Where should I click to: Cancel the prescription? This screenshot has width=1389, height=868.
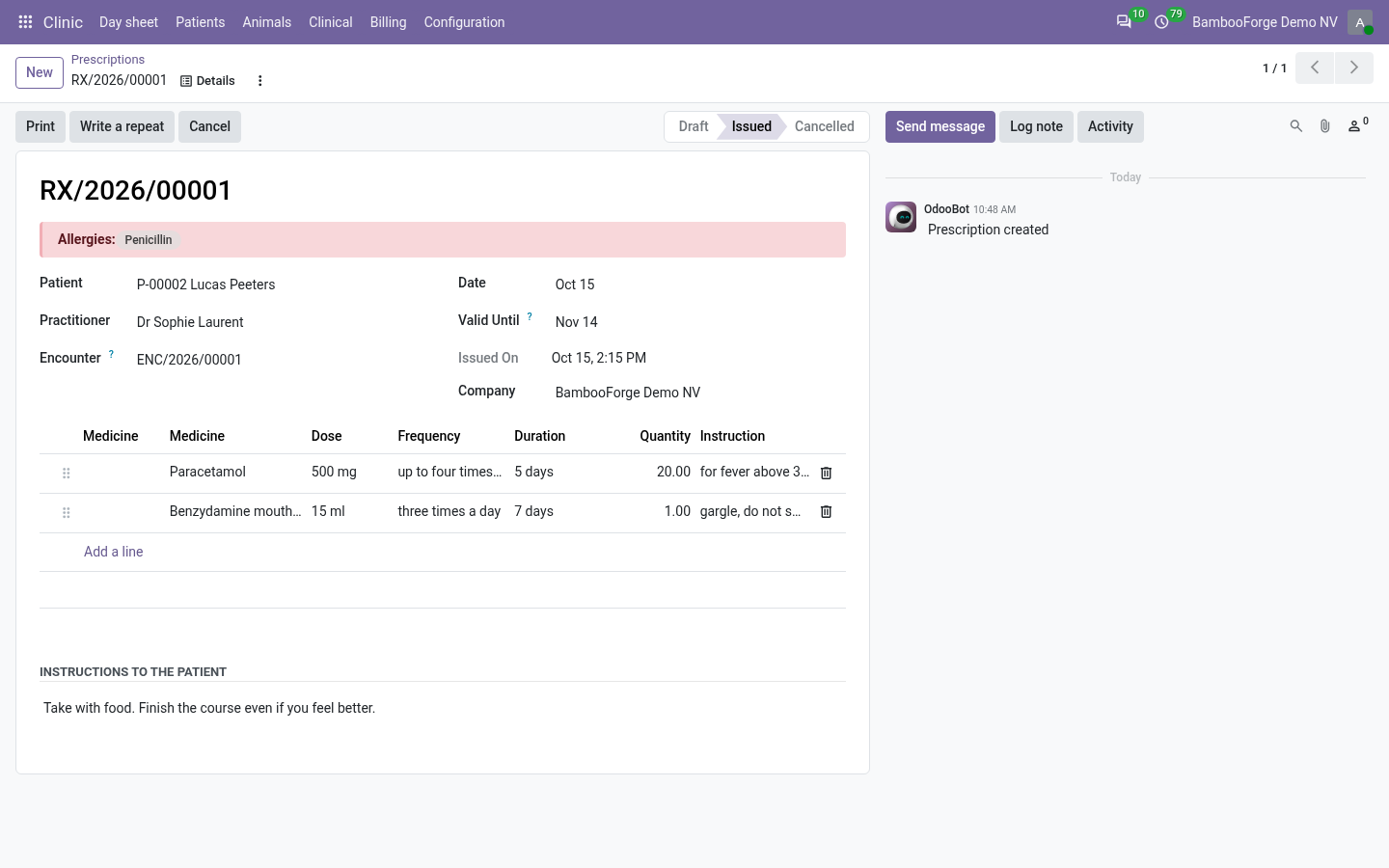209,126
